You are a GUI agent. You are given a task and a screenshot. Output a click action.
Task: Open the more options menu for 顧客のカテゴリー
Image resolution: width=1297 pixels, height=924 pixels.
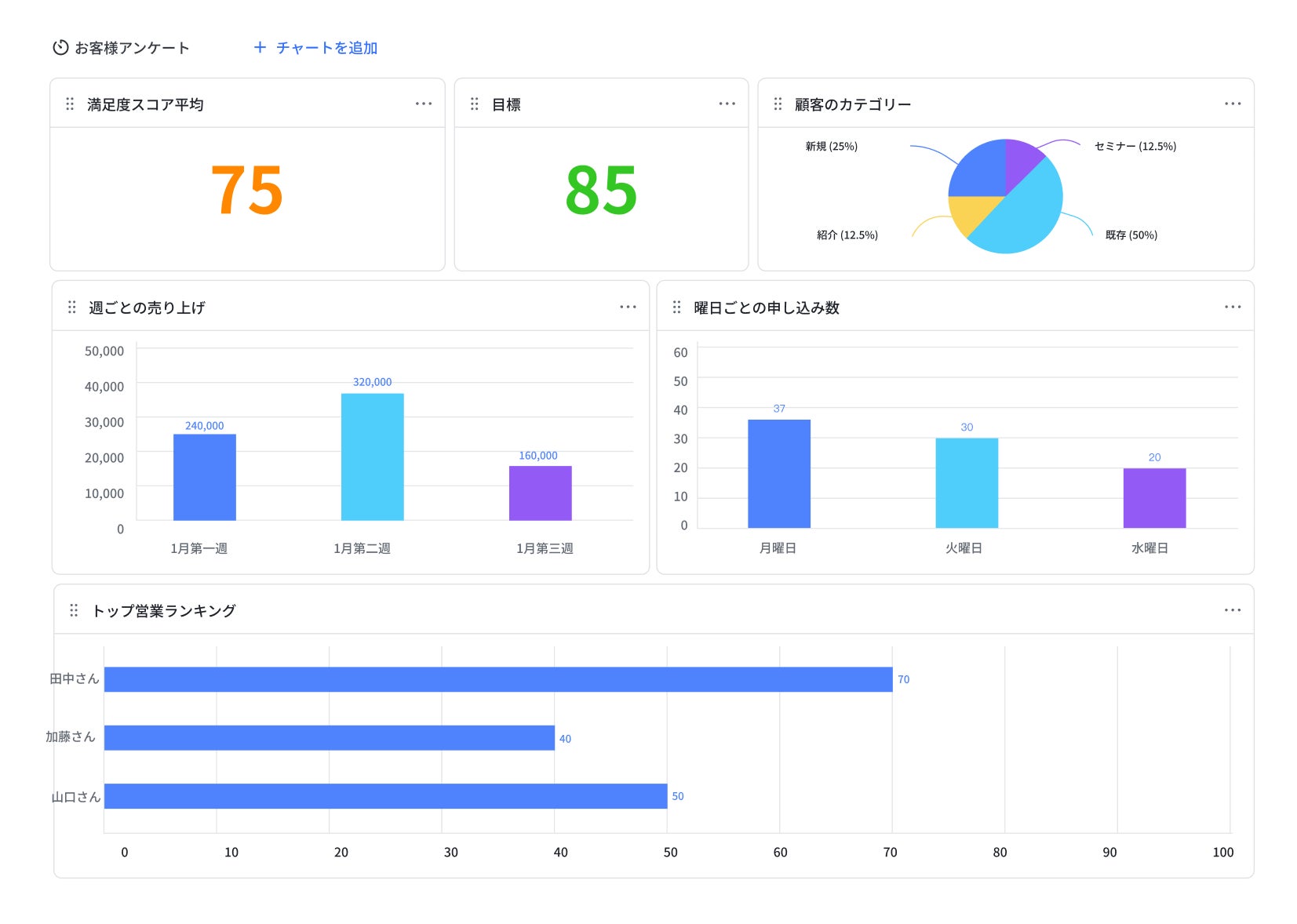tap(1233, 104)
